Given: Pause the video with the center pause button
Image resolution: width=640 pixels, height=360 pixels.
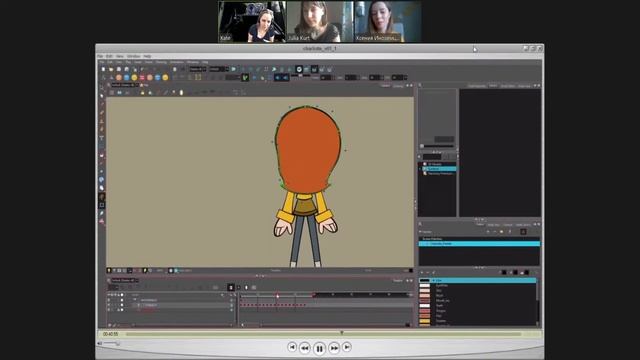Looking at the screenshot, I should (319, 349).
